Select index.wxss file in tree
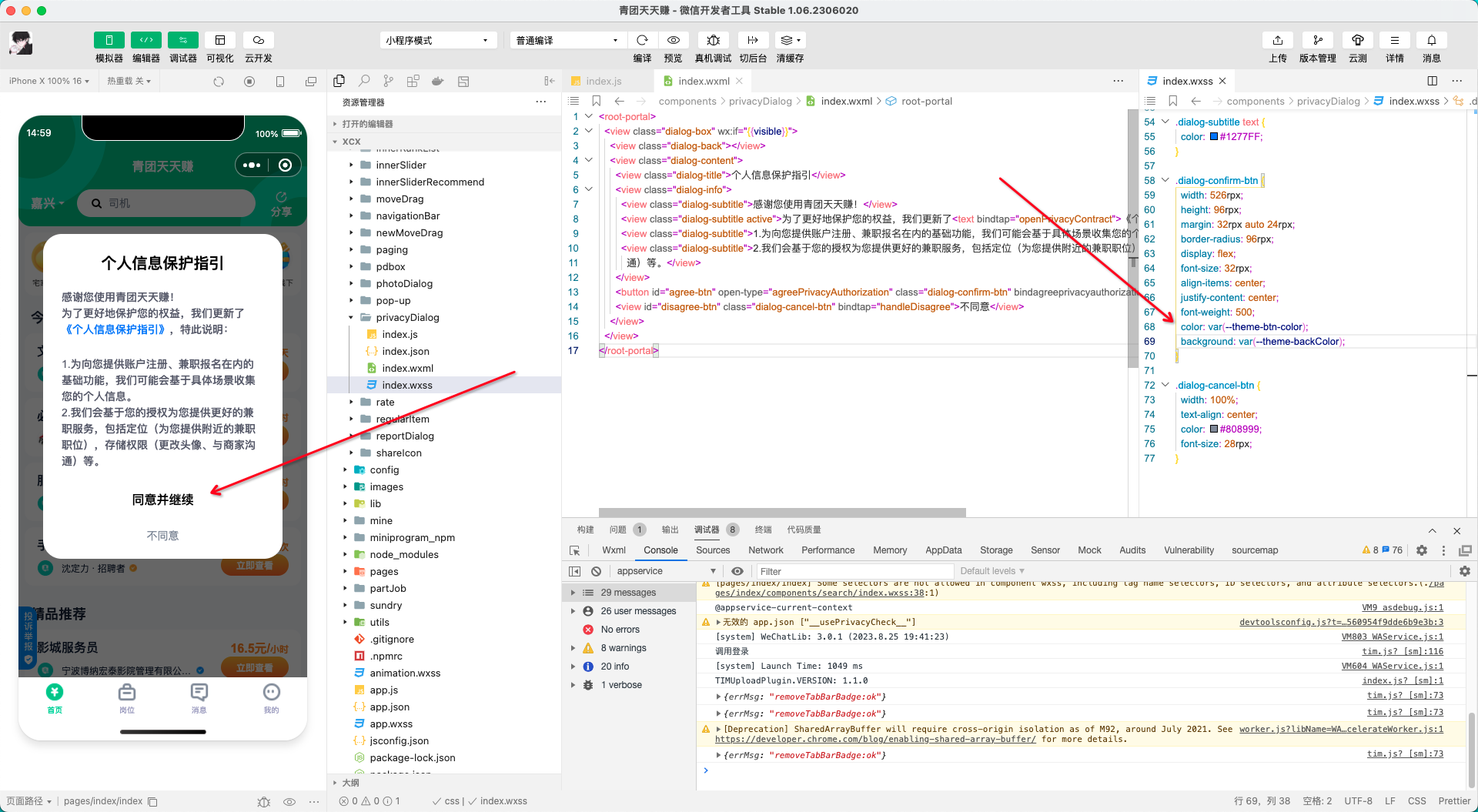 coord(407,385)
